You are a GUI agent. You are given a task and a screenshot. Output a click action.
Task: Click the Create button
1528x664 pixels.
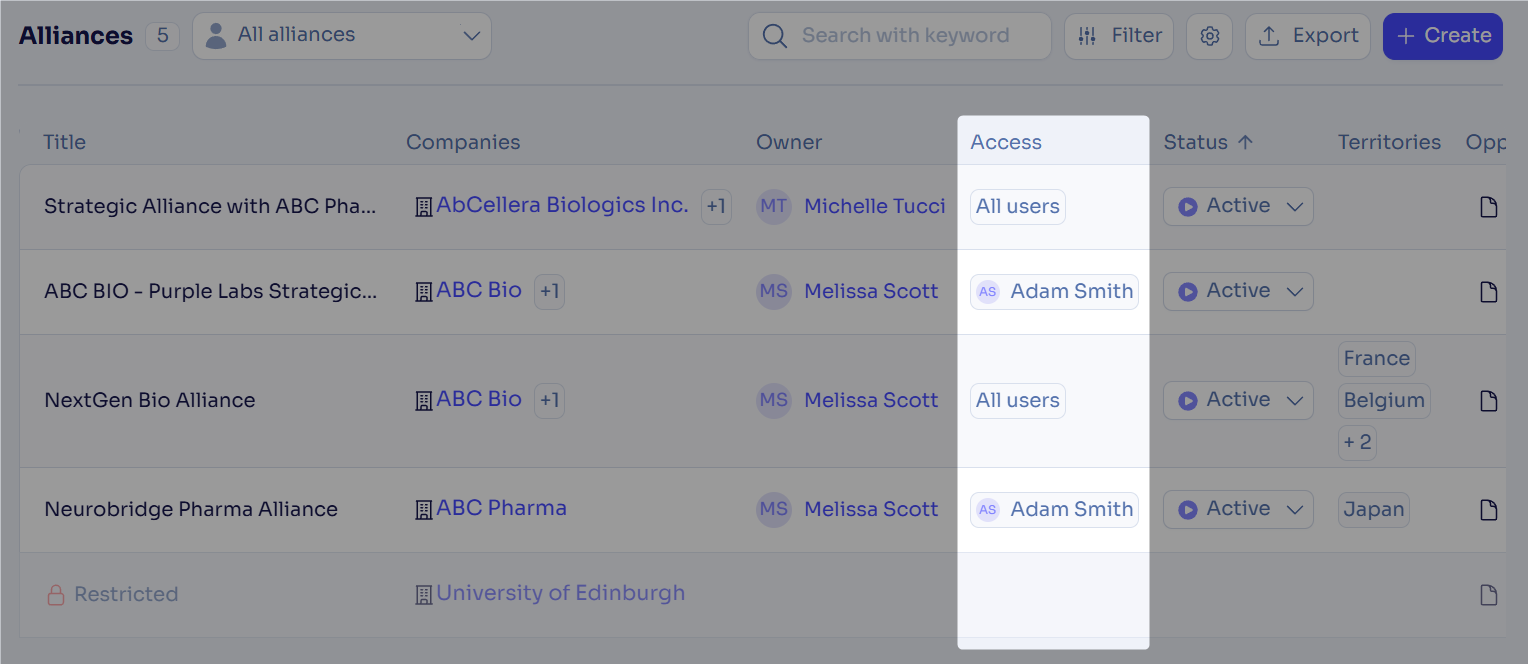1442,36
